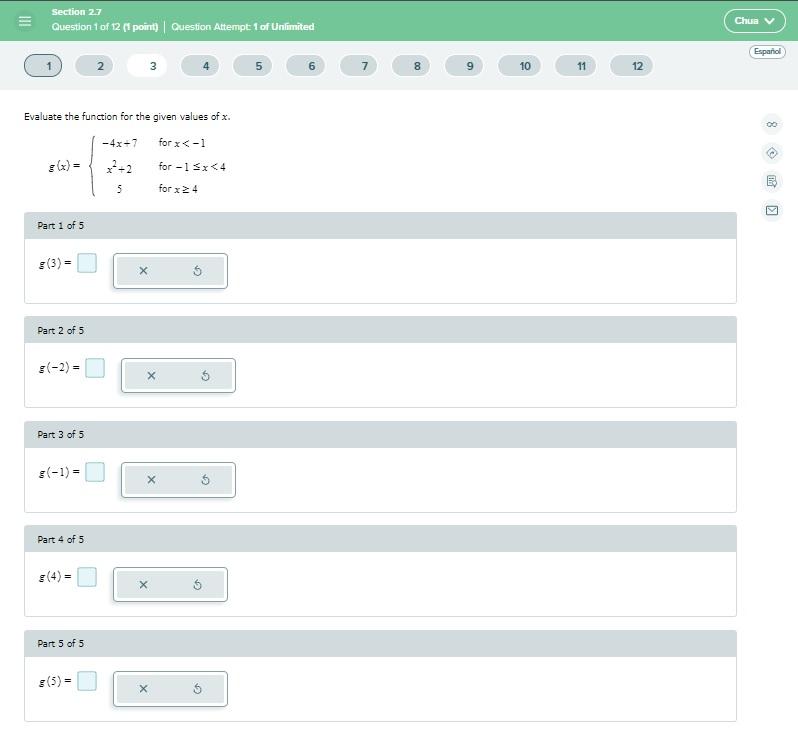Click Question Attempt: 1 of Unlimited text
The height and width of the screenshot is (738, 798).
pos(242,26)
